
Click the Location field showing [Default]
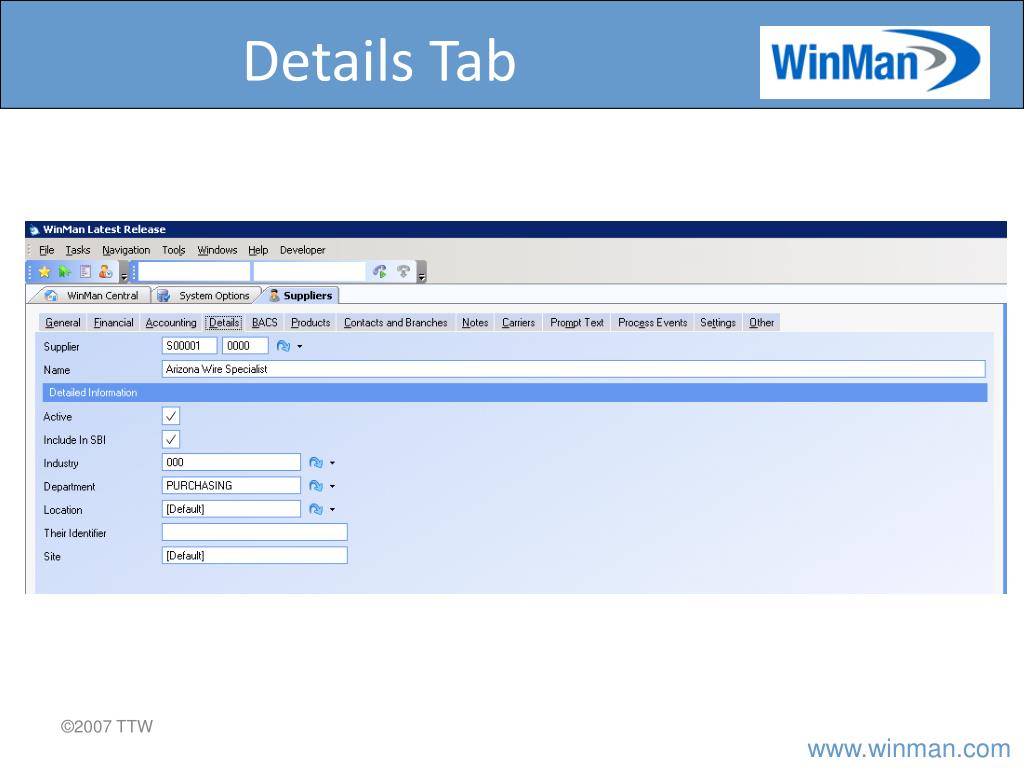click(231, 509)
